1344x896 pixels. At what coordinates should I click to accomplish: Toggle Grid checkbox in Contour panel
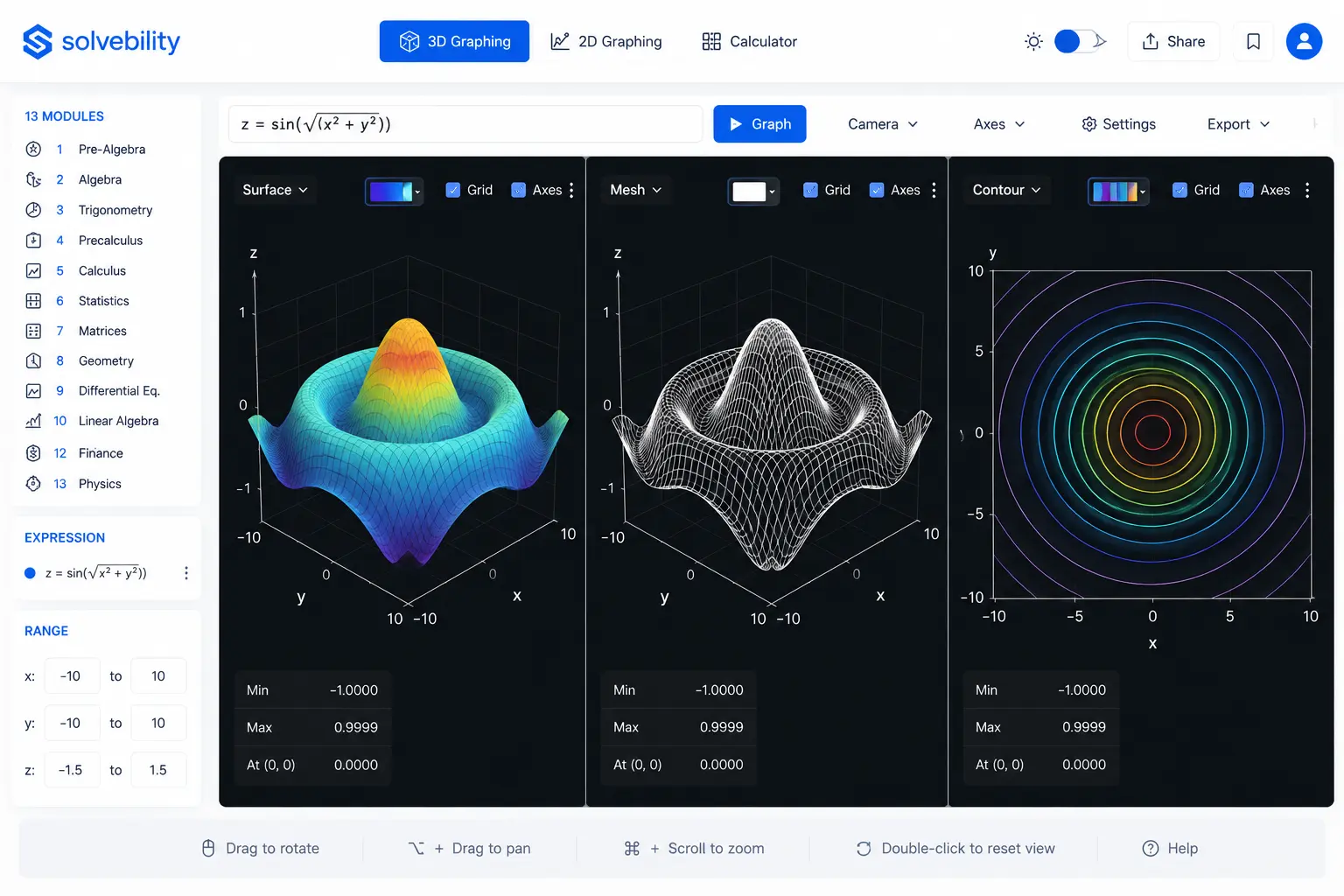point(1180,190)
